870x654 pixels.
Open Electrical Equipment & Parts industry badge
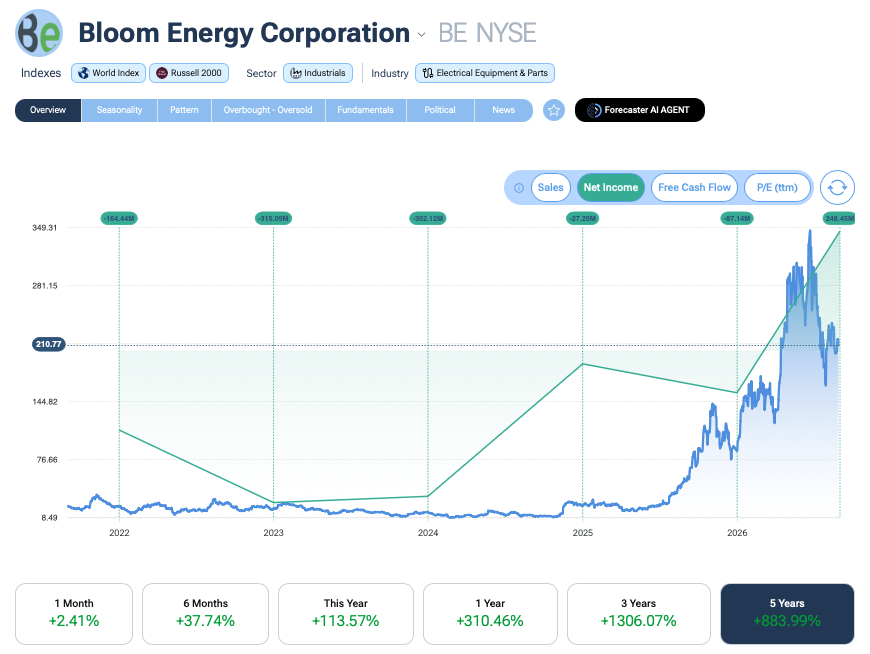485,73
